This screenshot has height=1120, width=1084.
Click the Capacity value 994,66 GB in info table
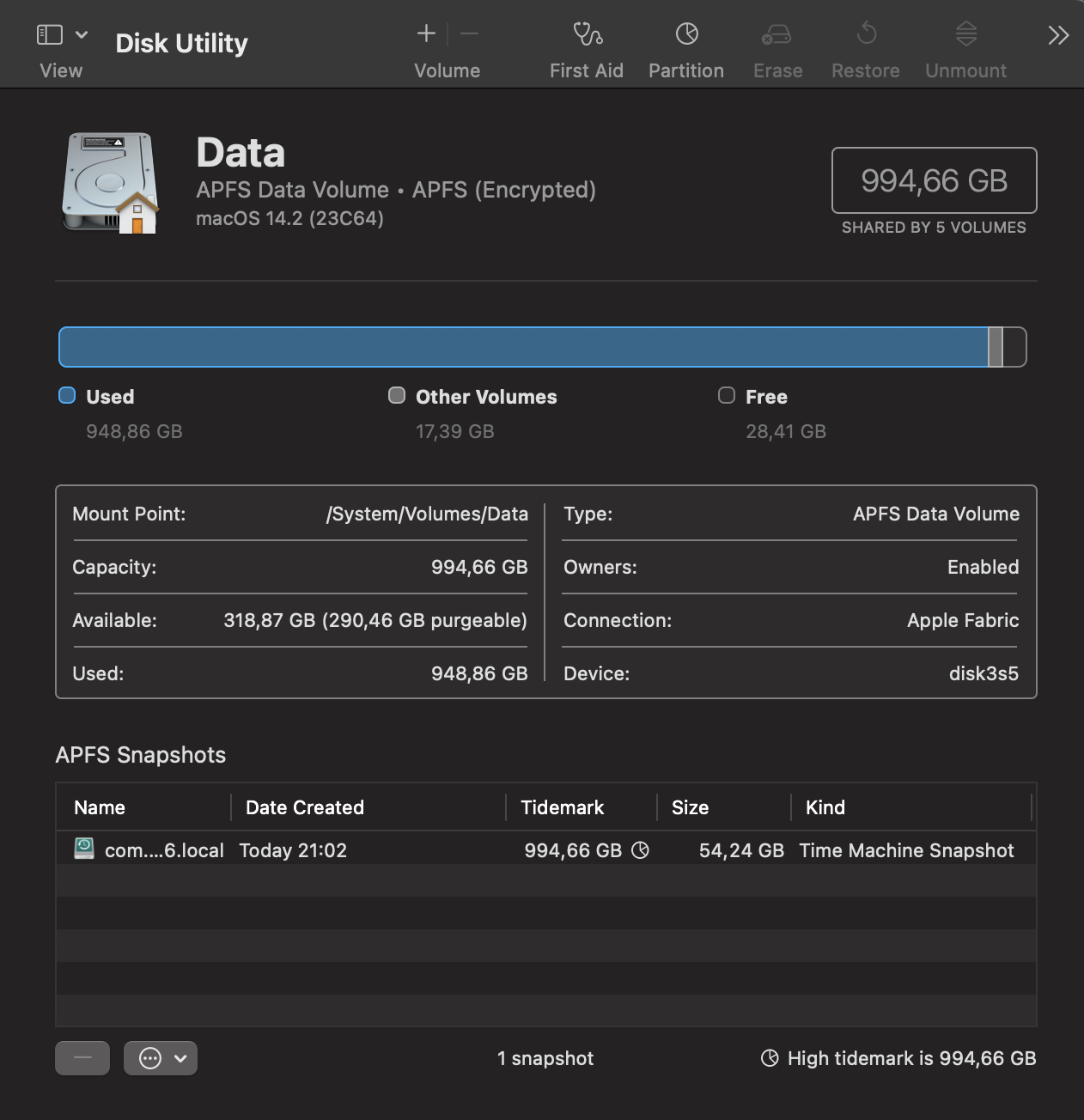[479, 567]
